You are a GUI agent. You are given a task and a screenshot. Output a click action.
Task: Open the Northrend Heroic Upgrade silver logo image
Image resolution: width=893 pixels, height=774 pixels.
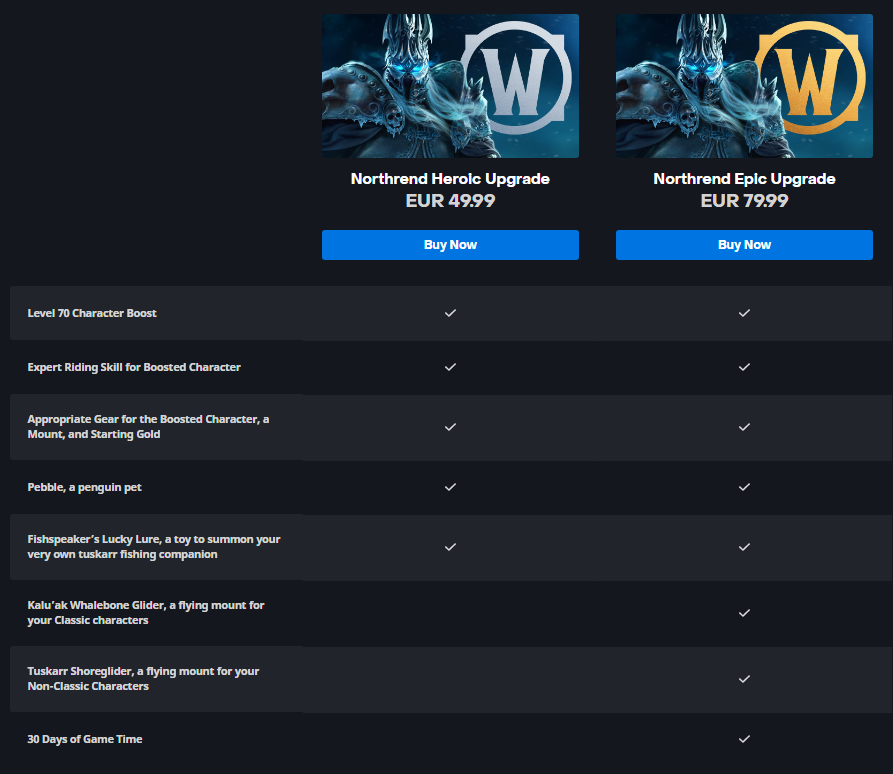(450, 86)
